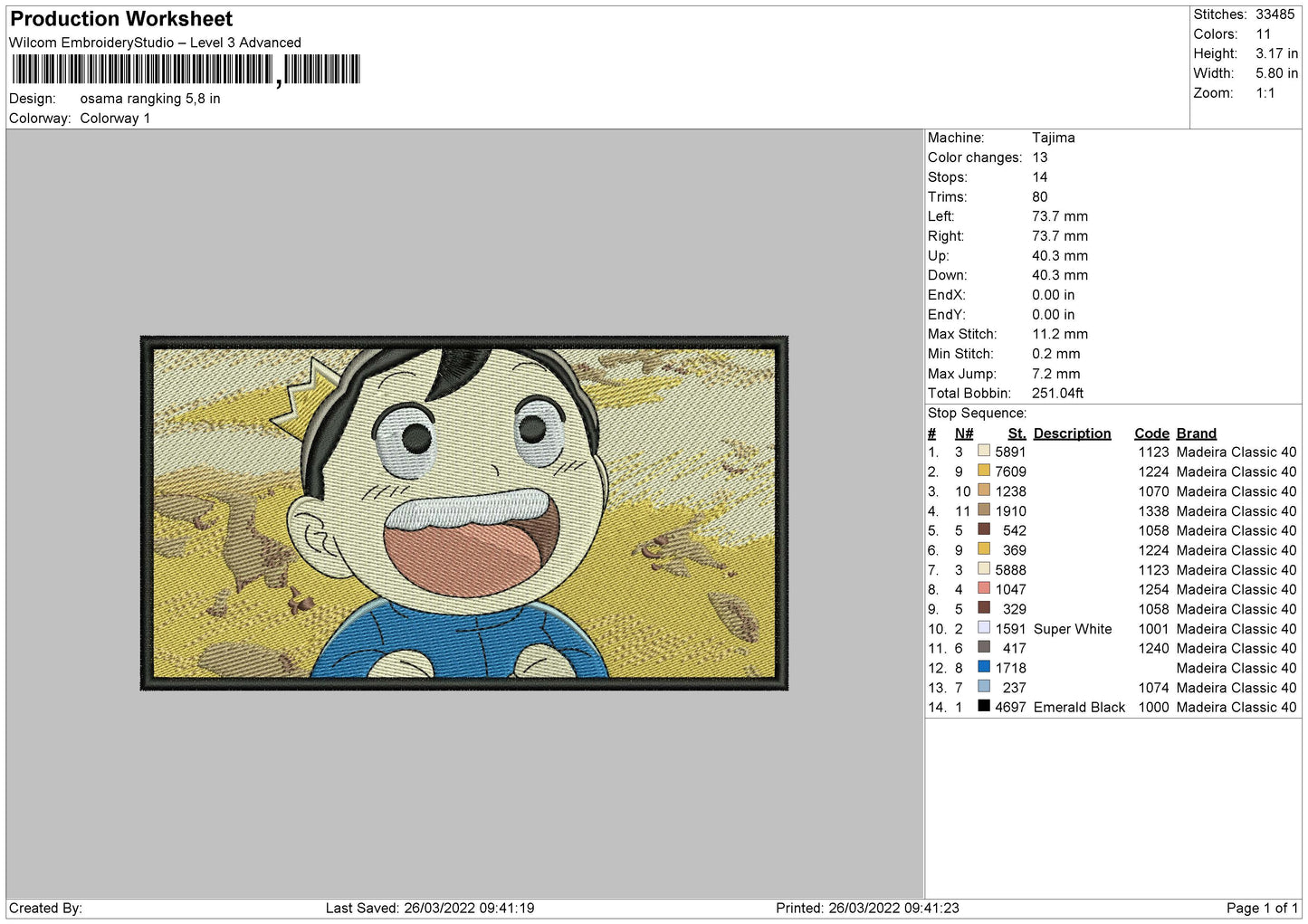This screenshot has height=924, width=1308.
Task: Select the "Code" column header
Action: click(x=1152, y=433)
